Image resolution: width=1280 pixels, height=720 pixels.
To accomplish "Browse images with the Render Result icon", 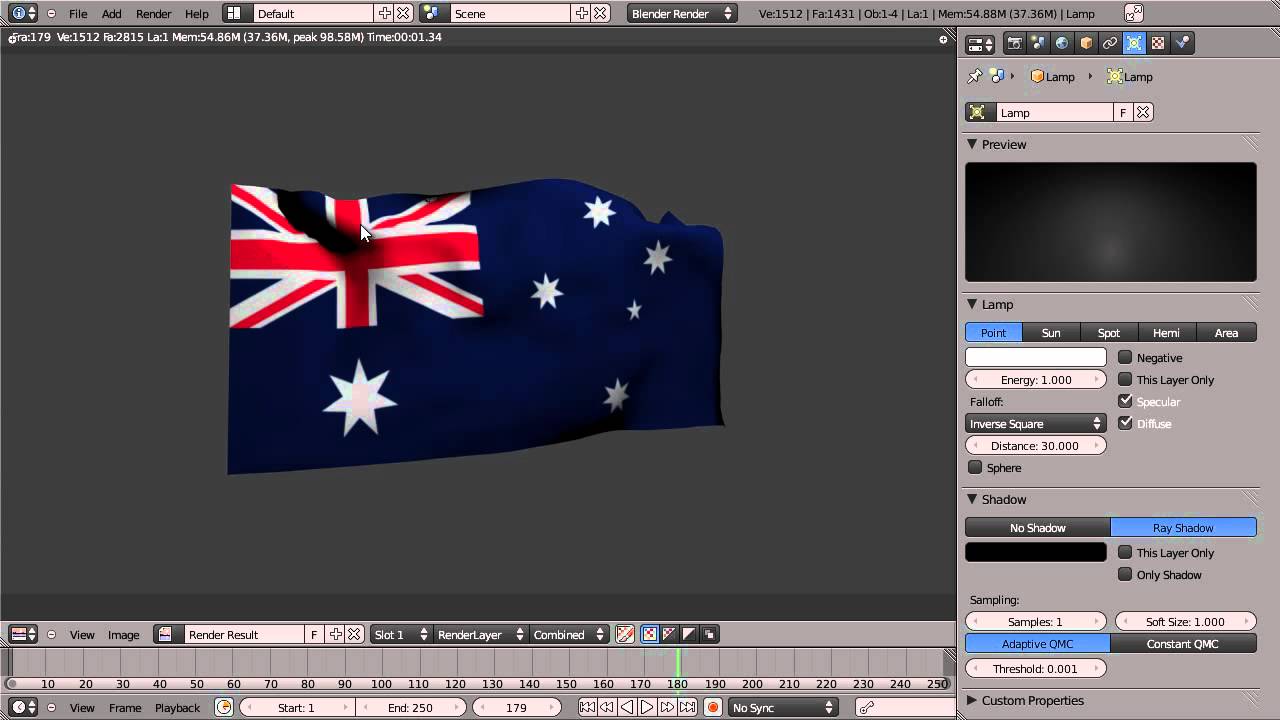I will pyautogui.click(x=169, y=634).
